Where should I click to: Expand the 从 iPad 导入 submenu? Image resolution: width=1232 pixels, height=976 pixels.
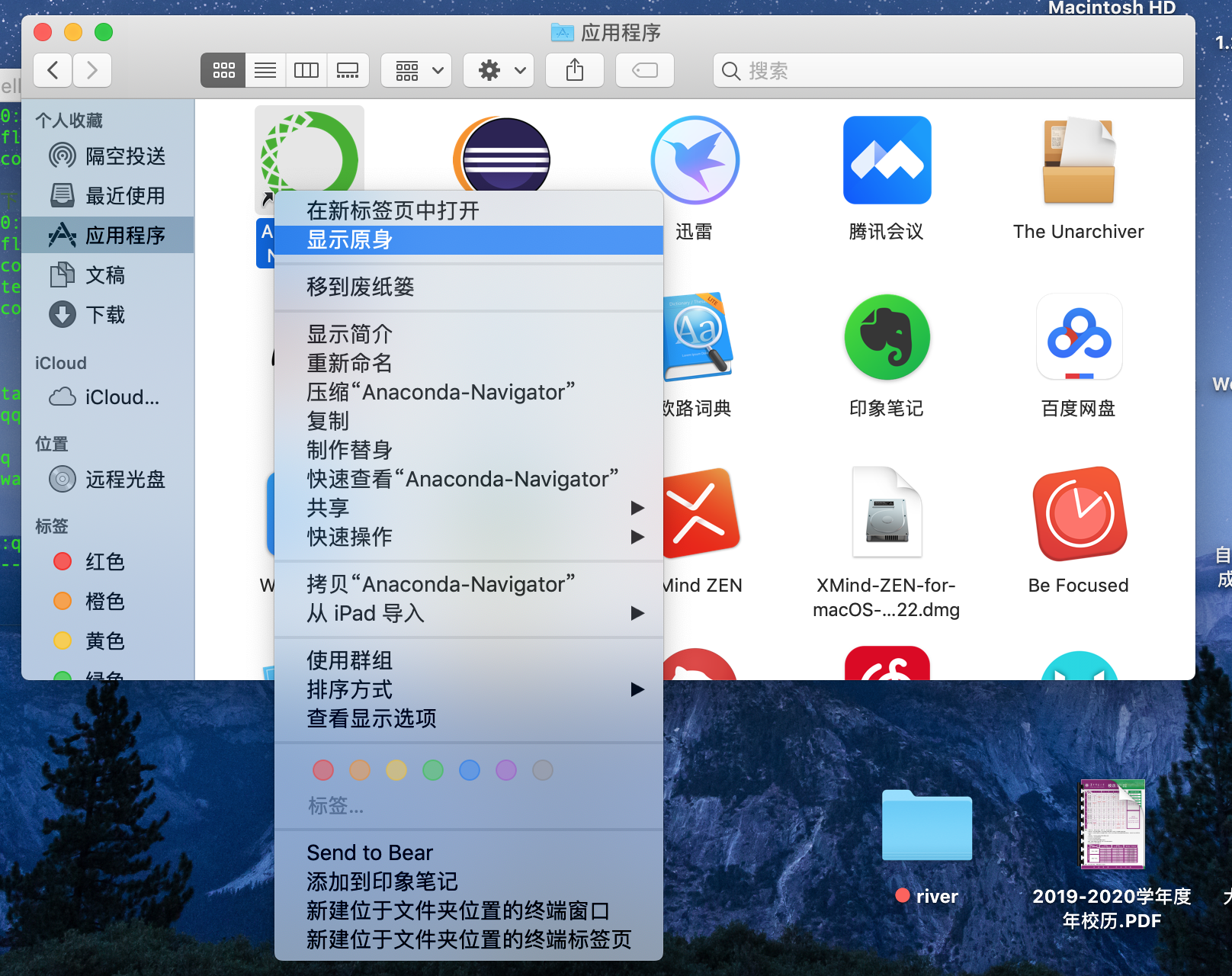click(468, 613)
